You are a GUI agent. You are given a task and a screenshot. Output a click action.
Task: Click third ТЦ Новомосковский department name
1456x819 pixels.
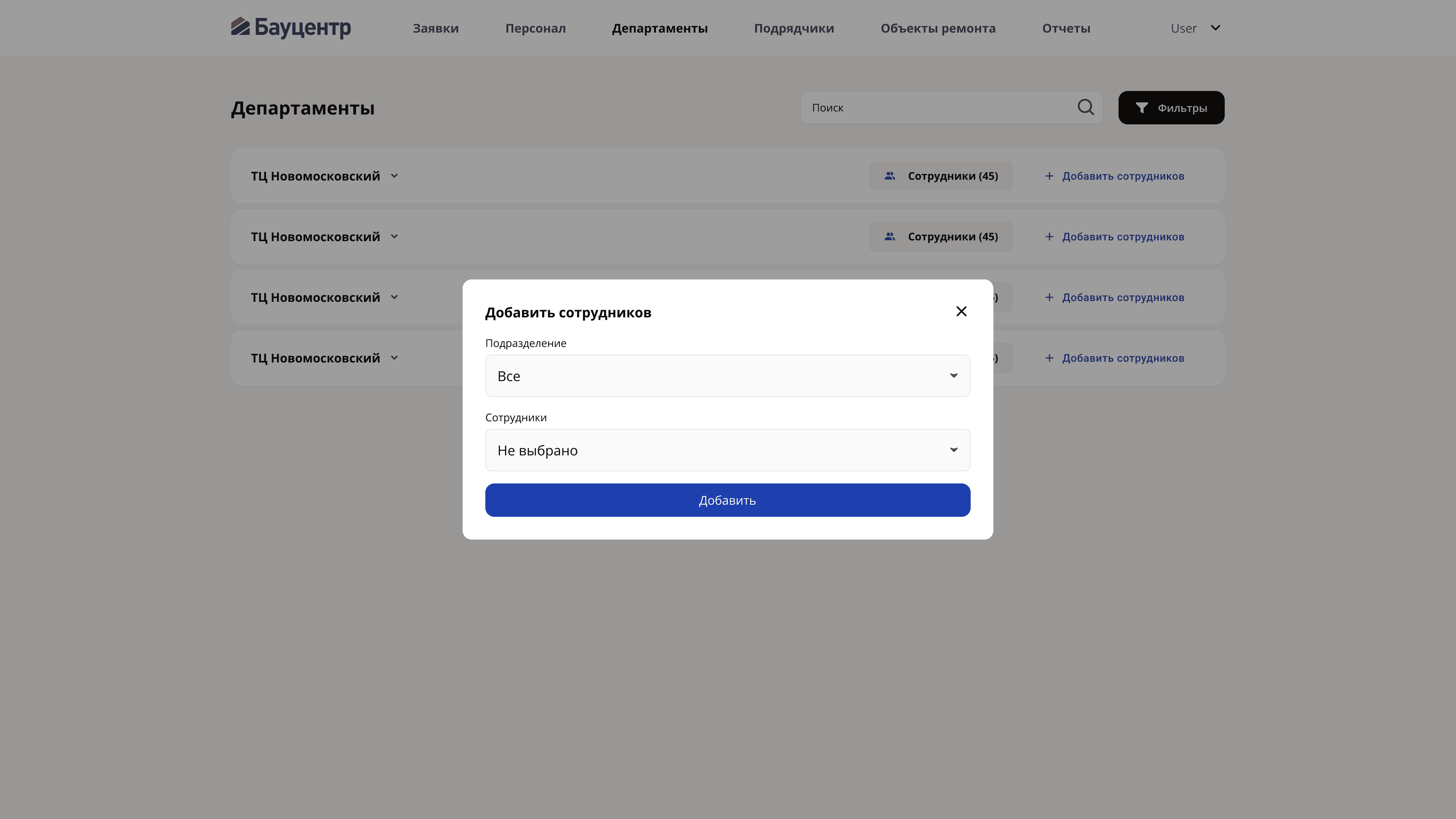(315, 297)
